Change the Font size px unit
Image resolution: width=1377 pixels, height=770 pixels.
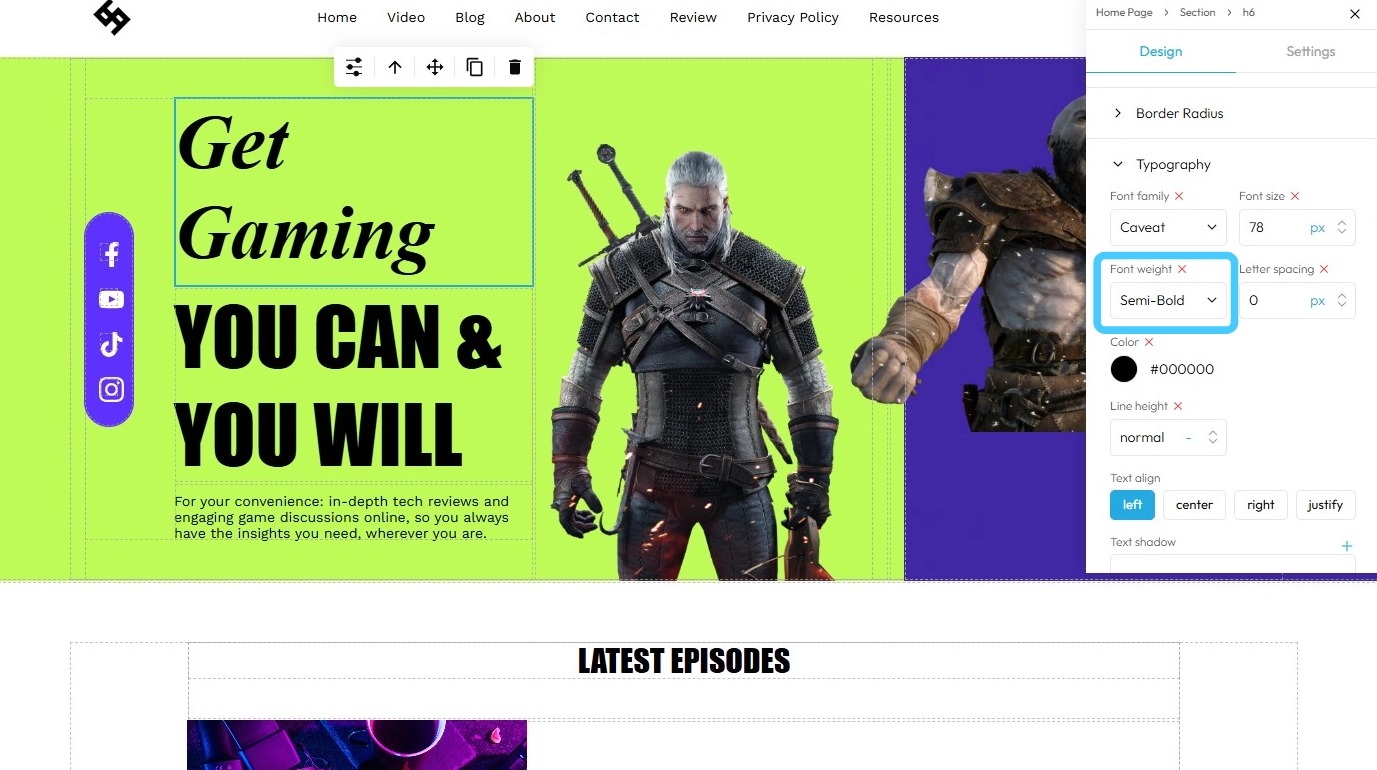pos(1317,228)
